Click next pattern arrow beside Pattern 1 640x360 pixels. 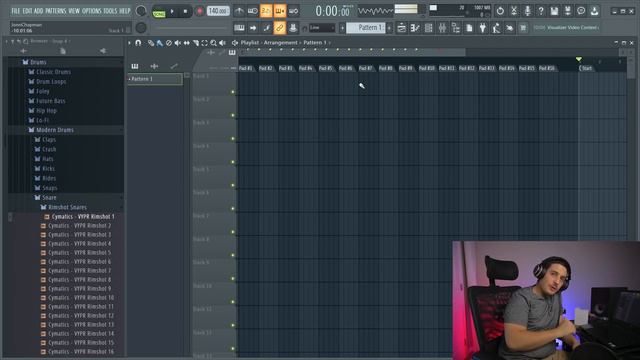click(x=389, y=28)
